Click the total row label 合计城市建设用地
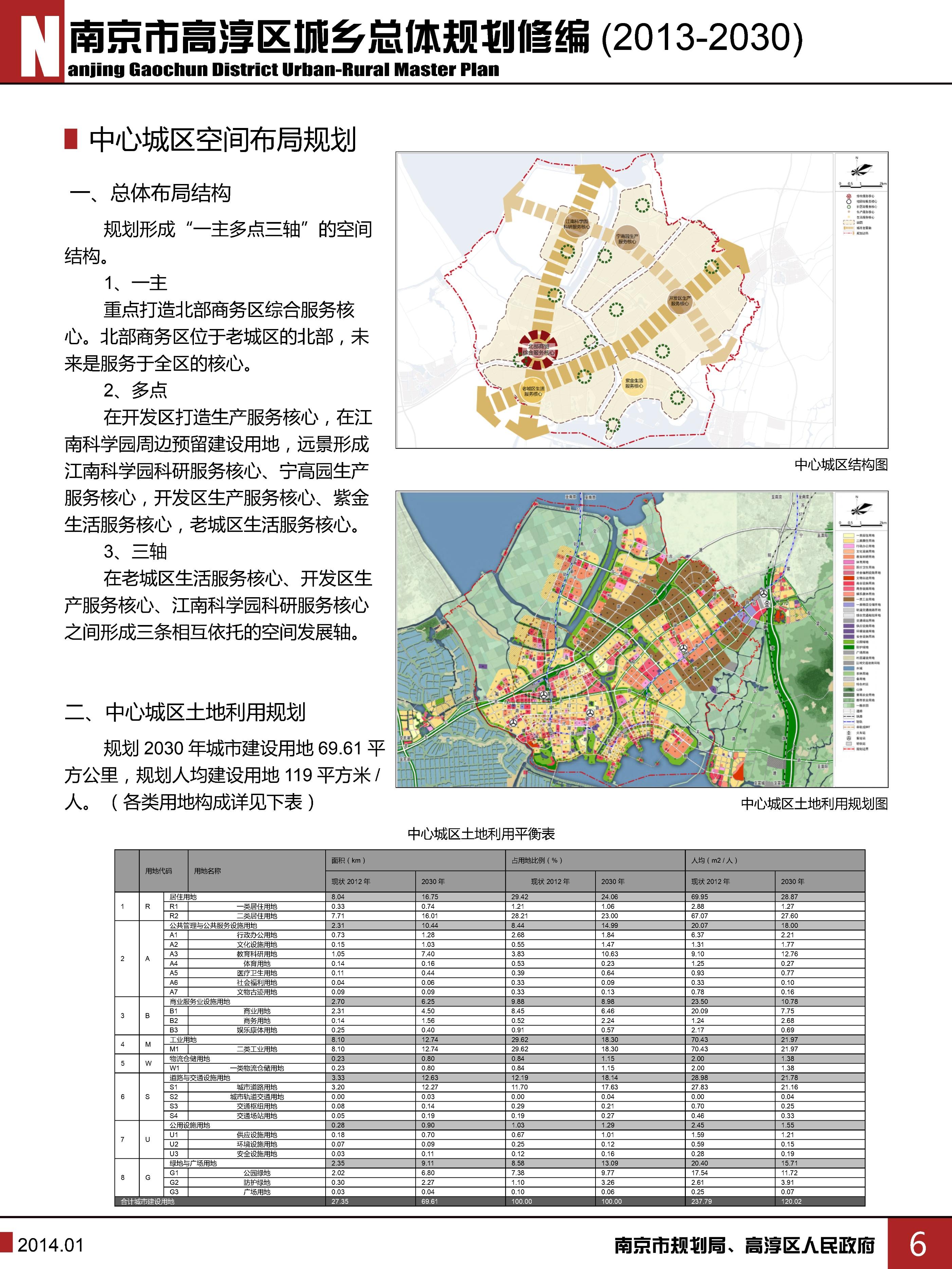The width and height of the screenshot is (952, 1269). tap(147, 1201)
